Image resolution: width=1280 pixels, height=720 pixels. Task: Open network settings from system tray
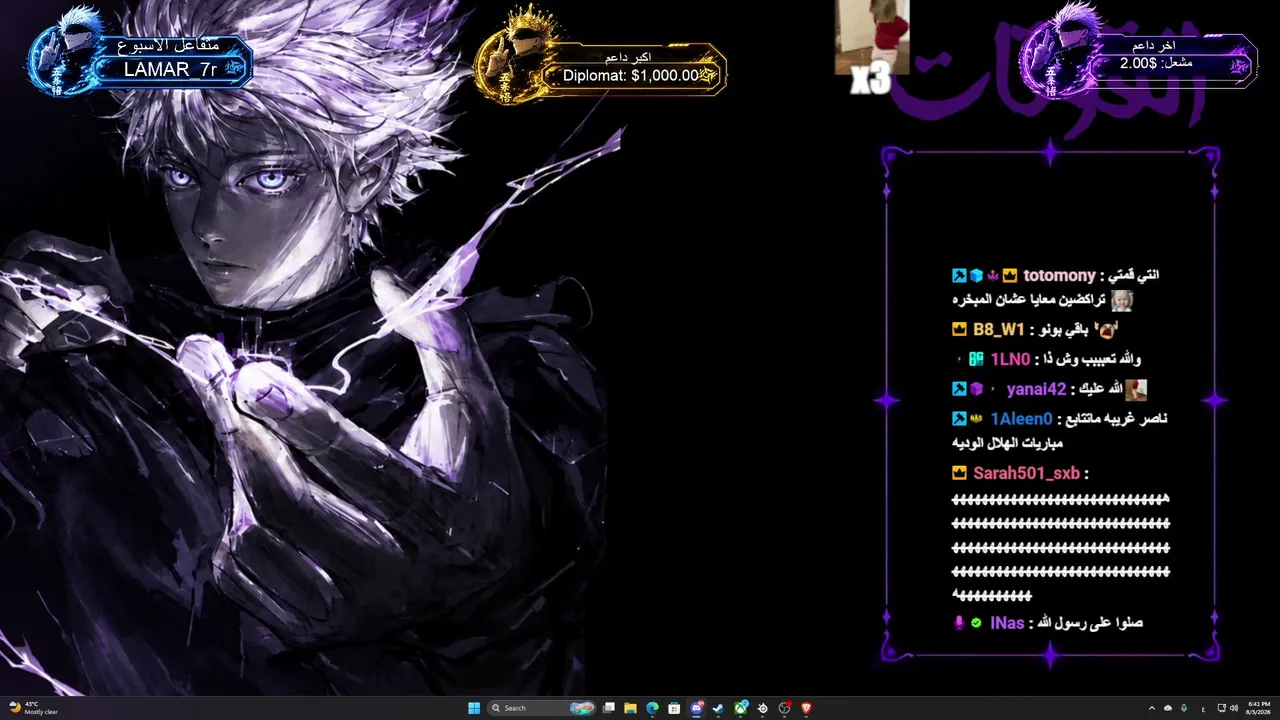coord(1222,708)
